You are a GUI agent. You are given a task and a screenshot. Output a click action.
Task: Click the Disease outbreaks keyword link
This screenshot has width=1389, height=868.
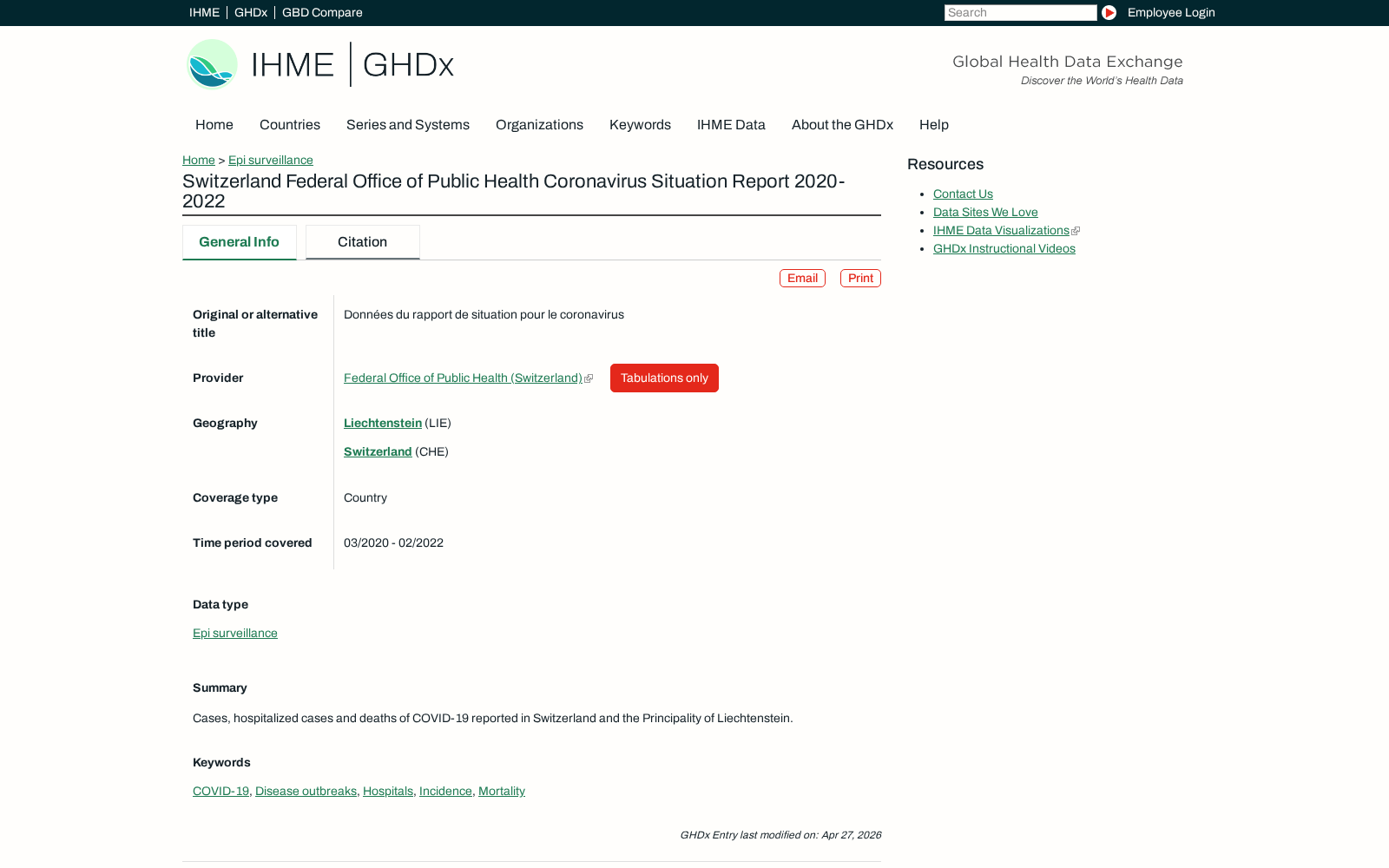306,791
